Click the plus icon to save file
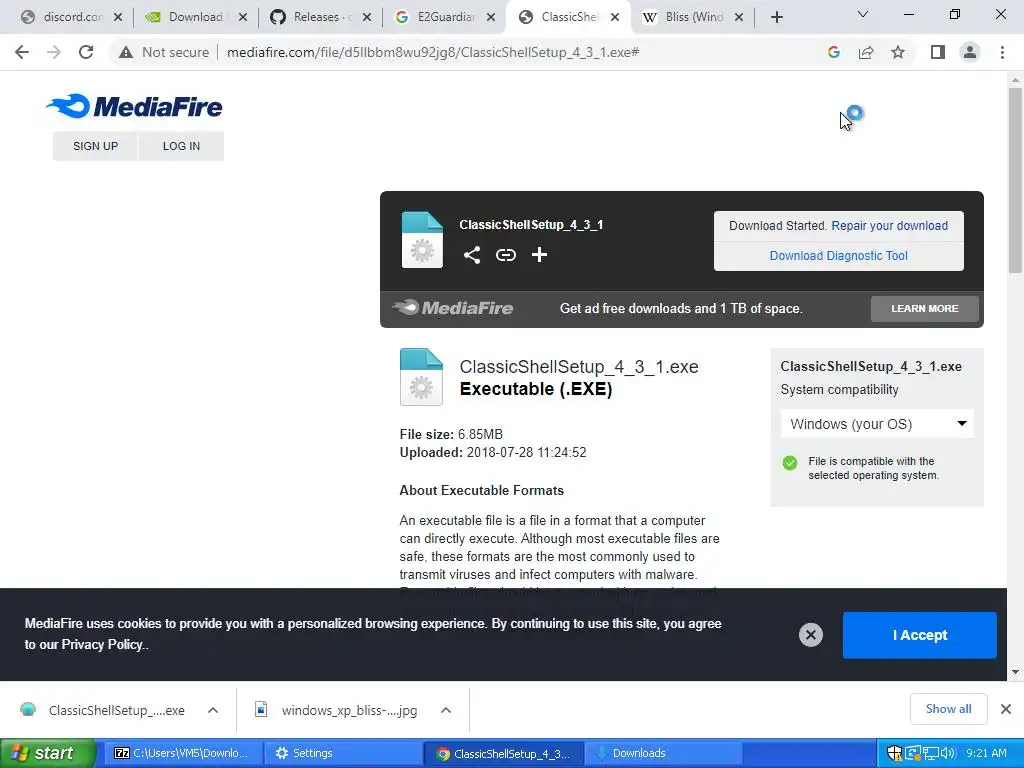The image size is (1024, 768). pyautogui.click(x=539, y=255)
